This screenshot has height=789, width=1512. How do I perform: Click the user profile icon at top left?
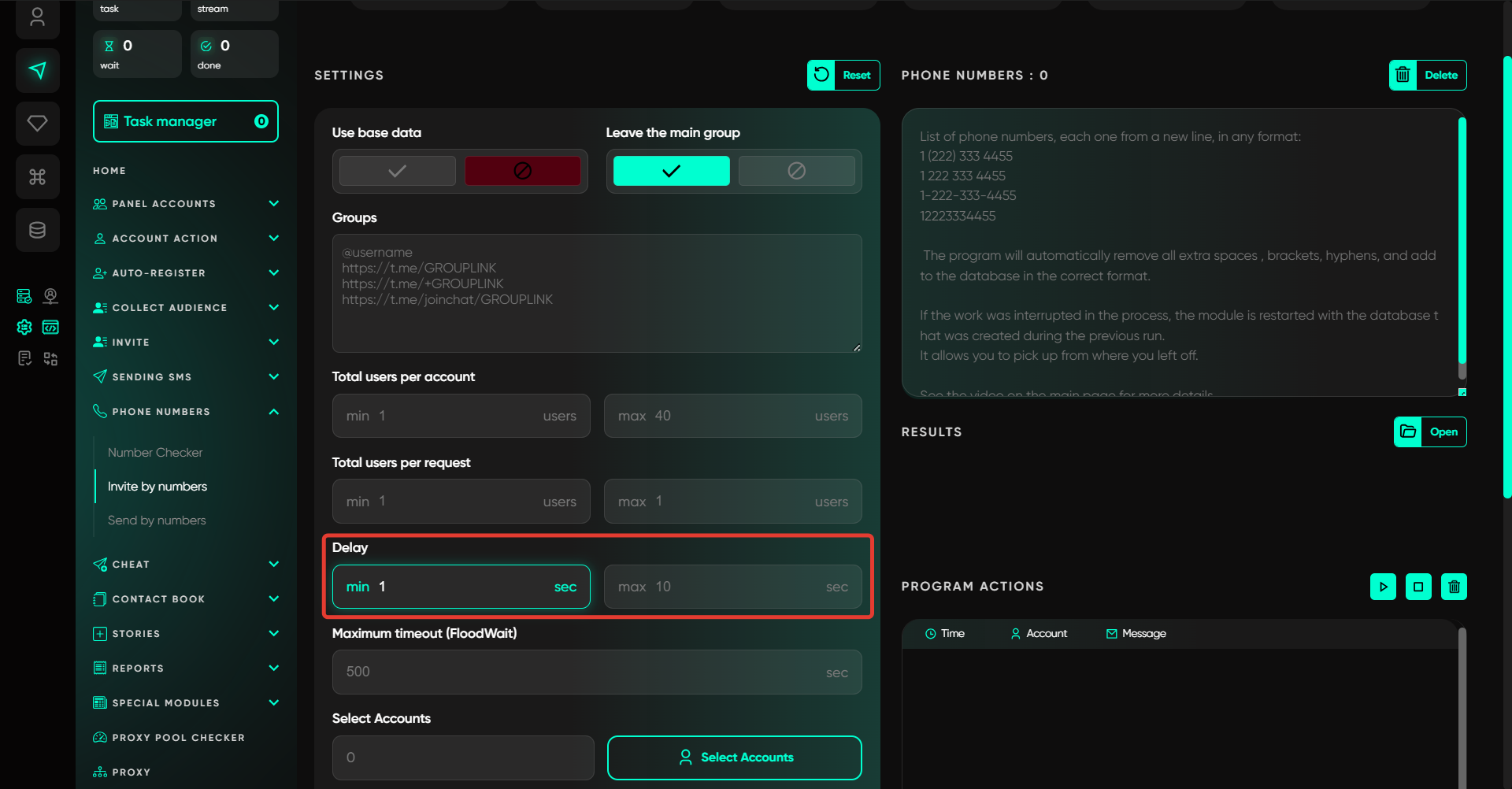pos(37,17)
